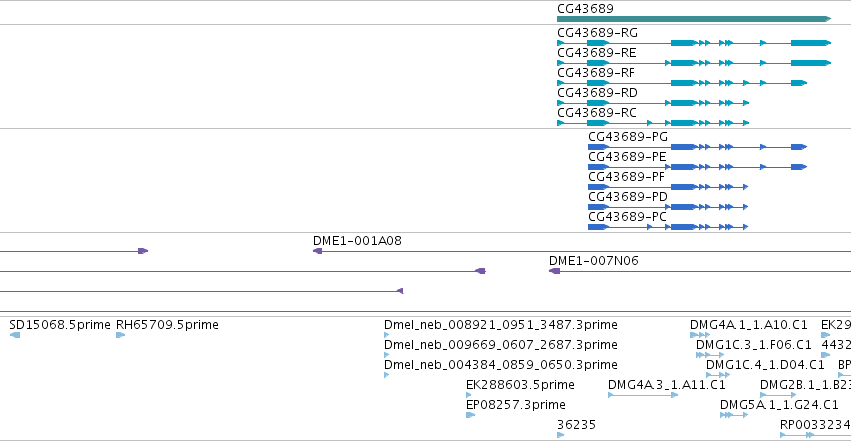Select the unlabeled purple clone with right-pointing arrowhead
Image resolution: width=851 pixels, height=441 pixels.
[x=74, y=251]
